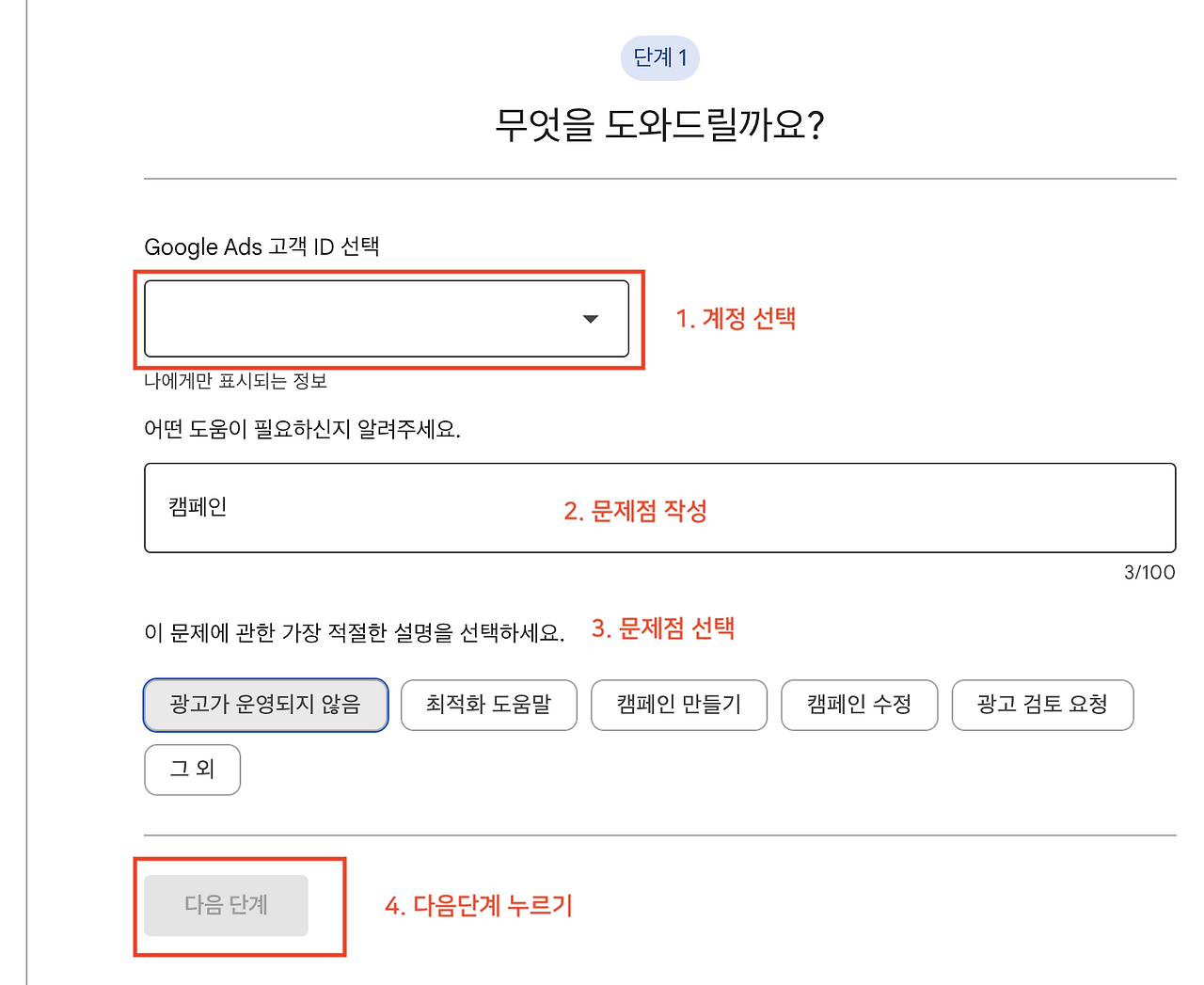
Task: Choose the 광고 검토 요청 chip
Action: [x=1042, y=705]
